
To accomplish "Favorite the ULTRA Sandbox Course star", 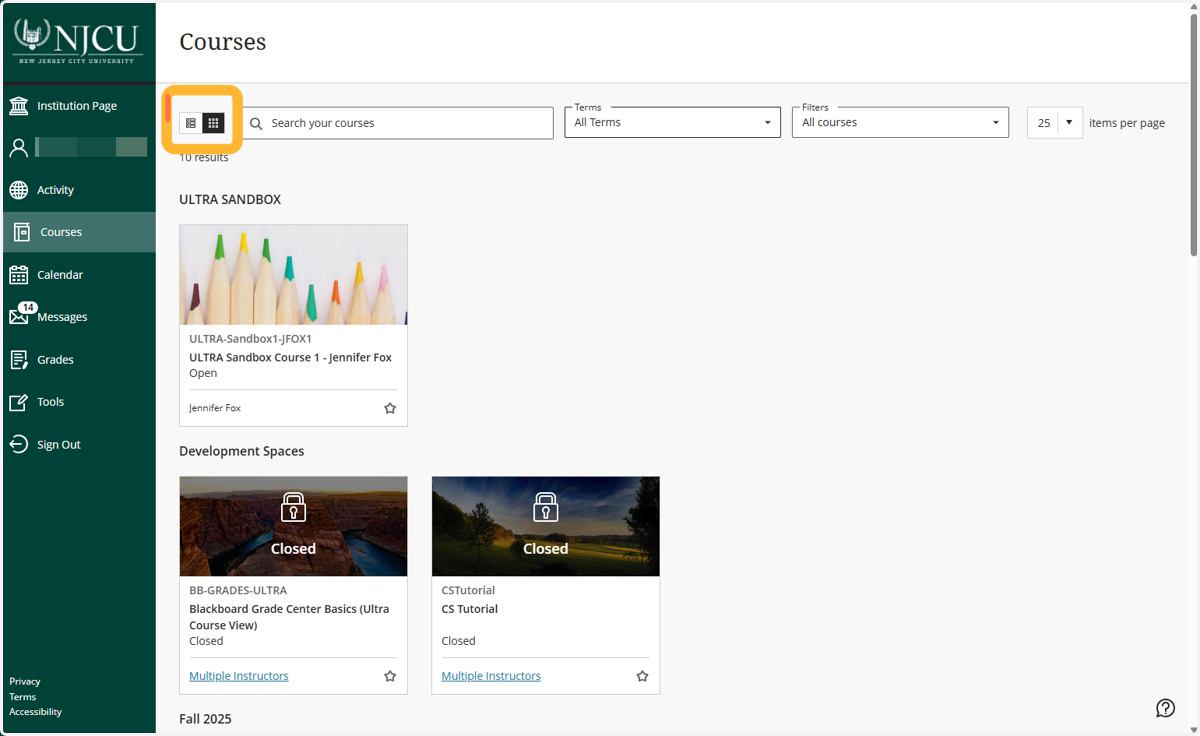I will coord(390,408).
